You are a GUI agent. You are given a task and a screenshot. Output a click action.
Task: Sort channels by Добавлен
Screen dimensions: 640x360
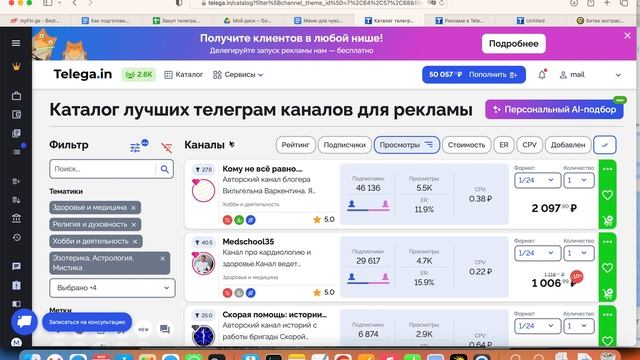pyautogui.click(x=568, y=145)
